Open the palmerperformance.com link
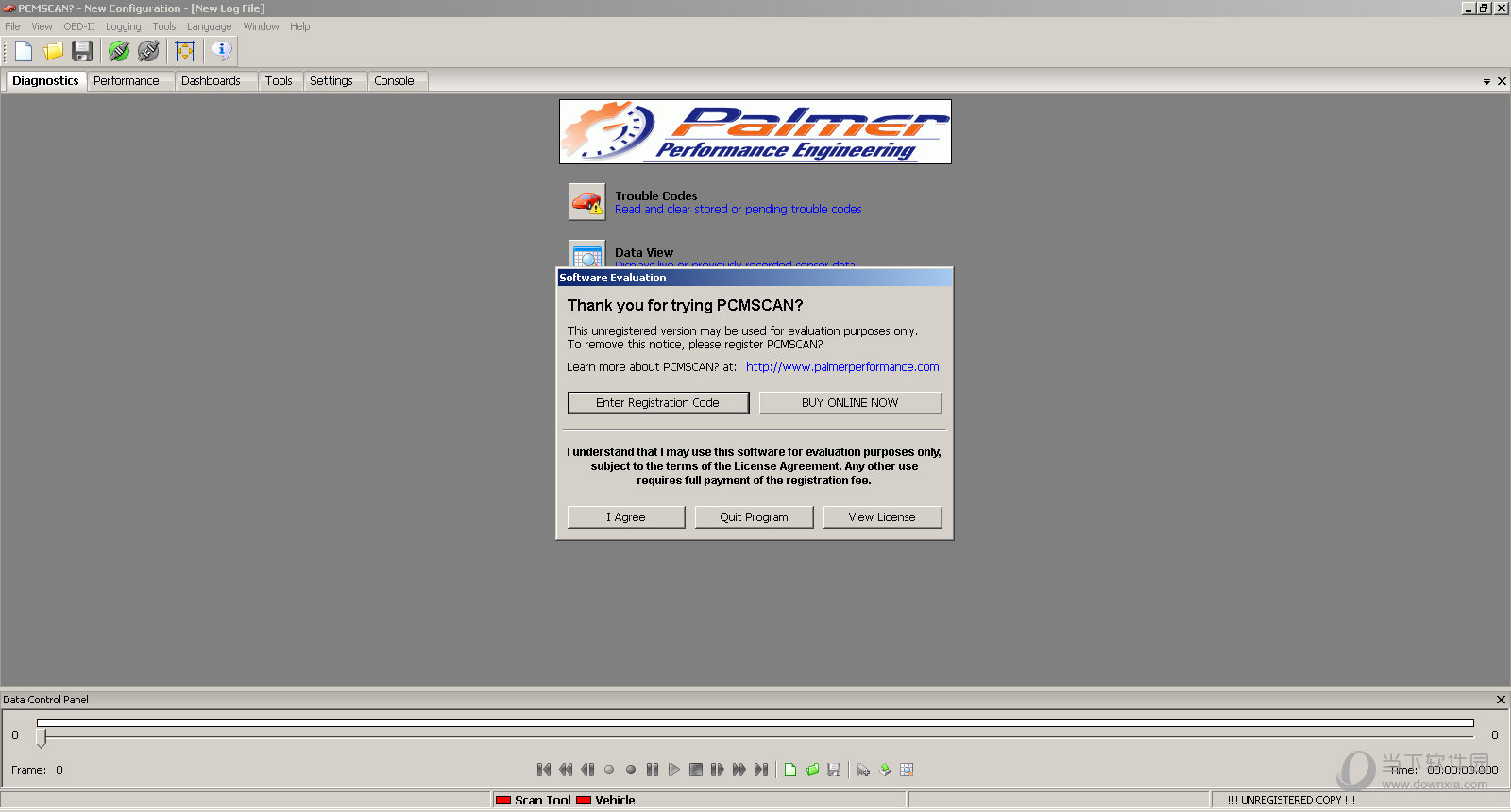Viewport: 1511px width, 812px height. pos(842,367)
